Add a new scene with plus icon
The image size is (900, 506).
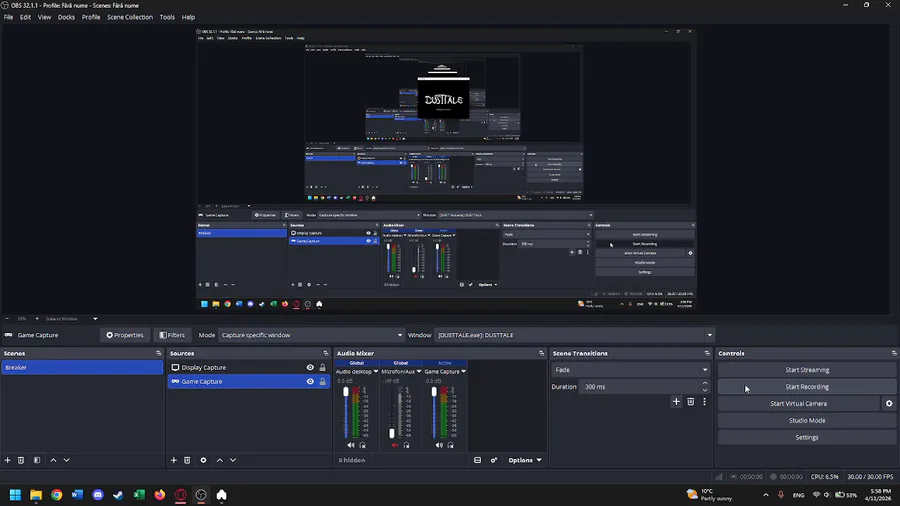pyautogui.click(x=7, y=460)
